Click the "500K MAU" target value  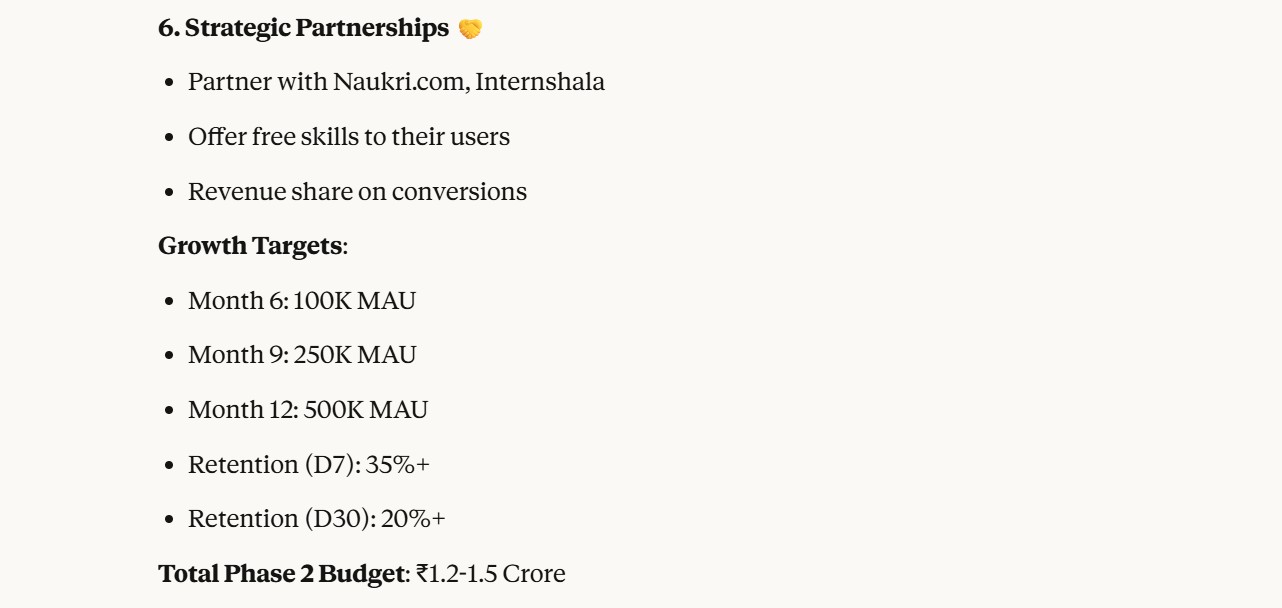click(365, 410)
